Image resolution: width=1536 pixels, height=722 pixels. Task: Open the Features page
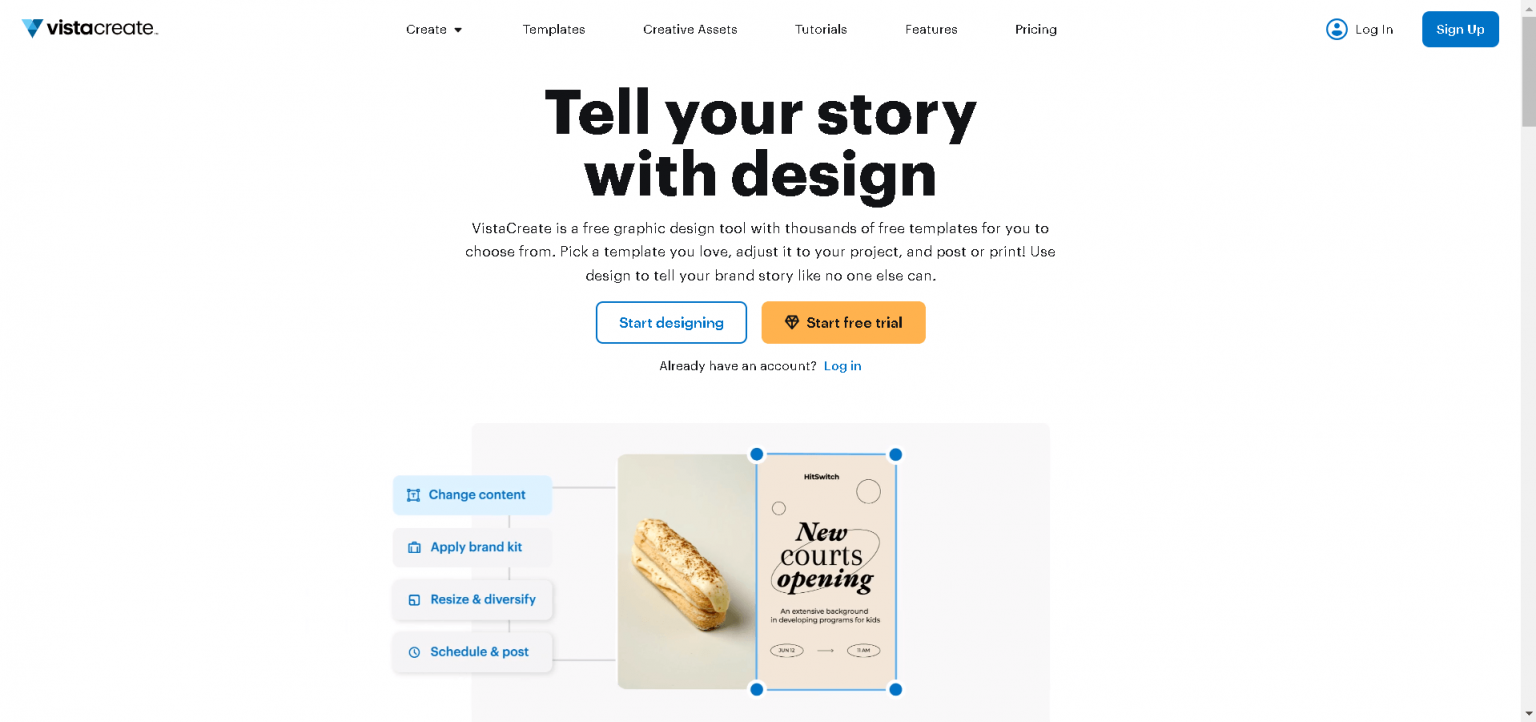931,29
